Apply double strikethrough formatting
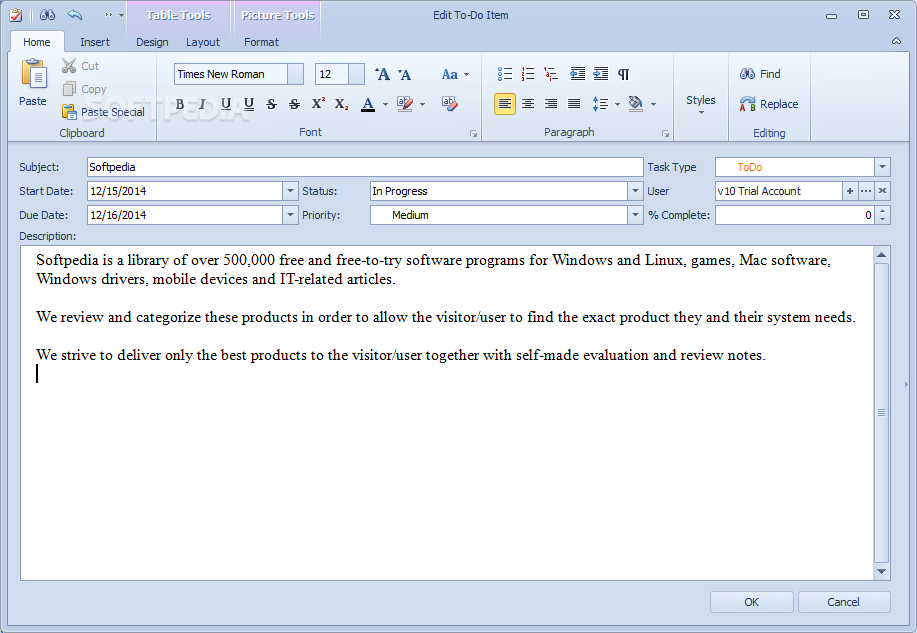Screen dimensions: 917x633 pos(295,104)
